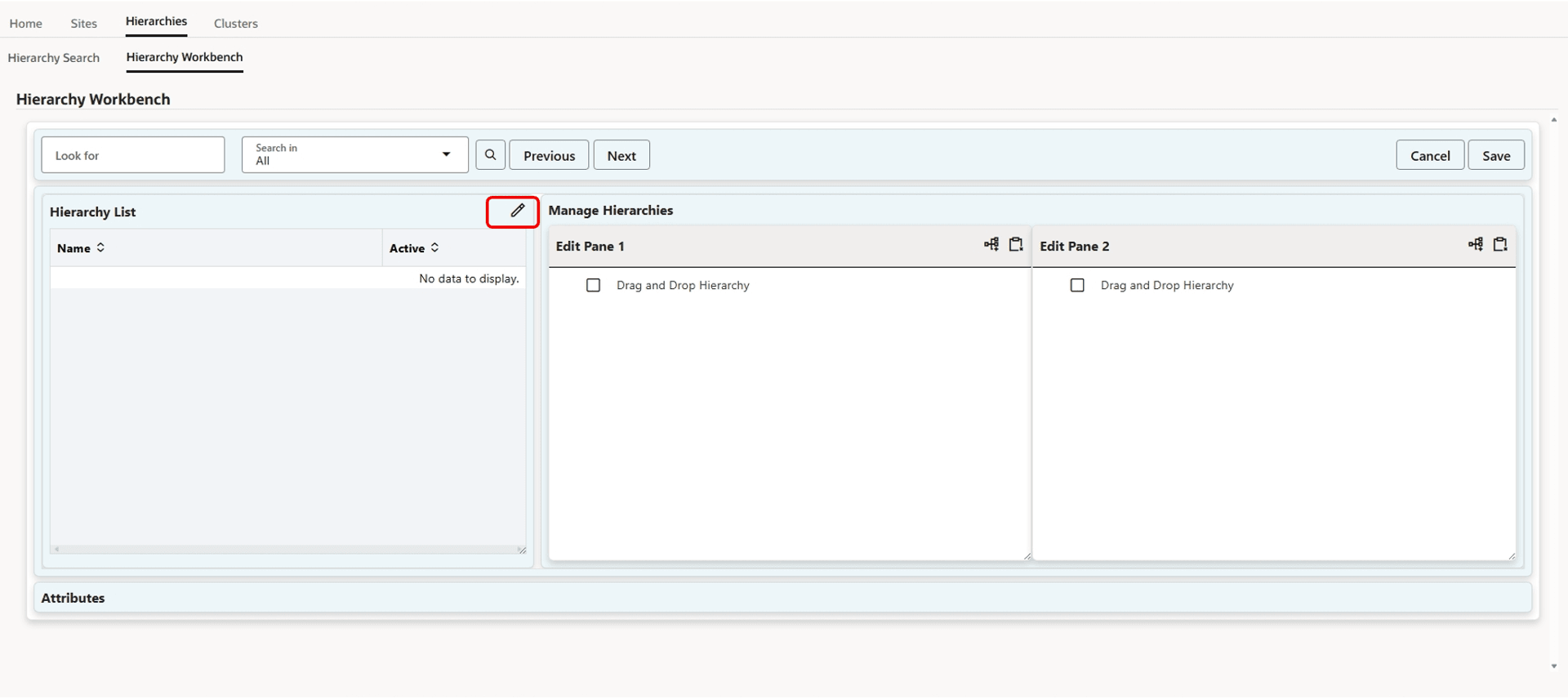Check Drag and Drop Hierarchy in Edit Pane 2

click(x=1077, y=285)
